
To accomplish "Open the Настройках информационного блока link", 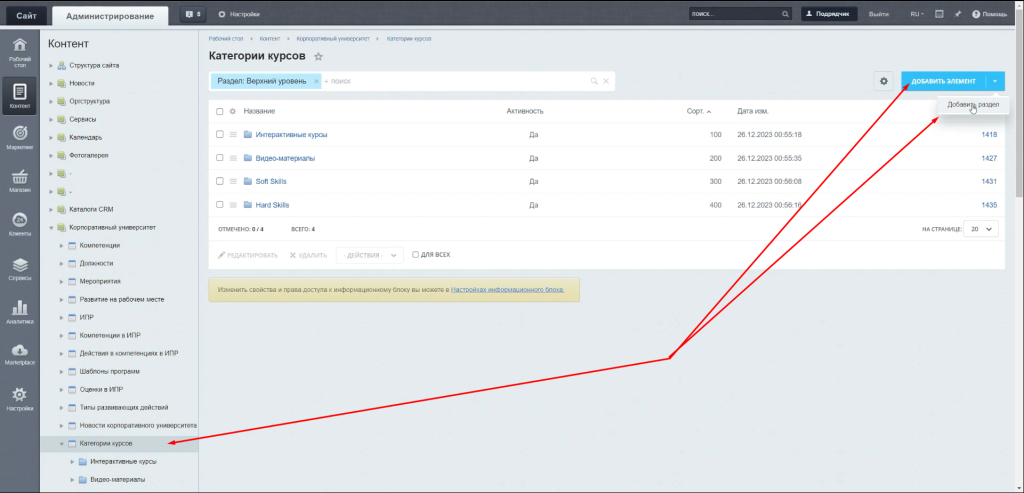I will [507, 289].
